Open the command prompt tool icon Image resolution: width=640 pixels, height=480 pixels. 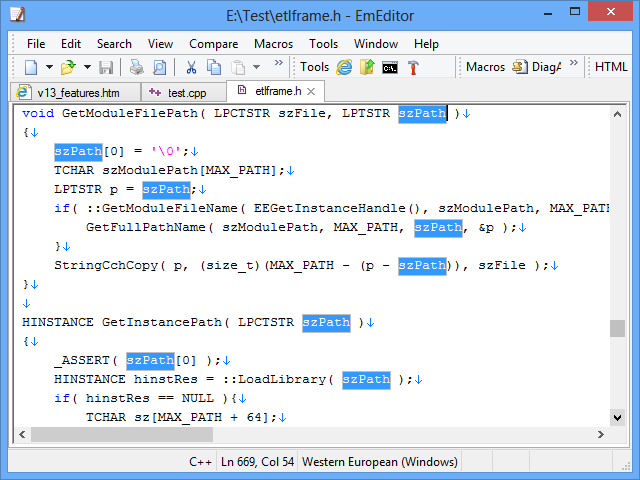pos(390,67)
